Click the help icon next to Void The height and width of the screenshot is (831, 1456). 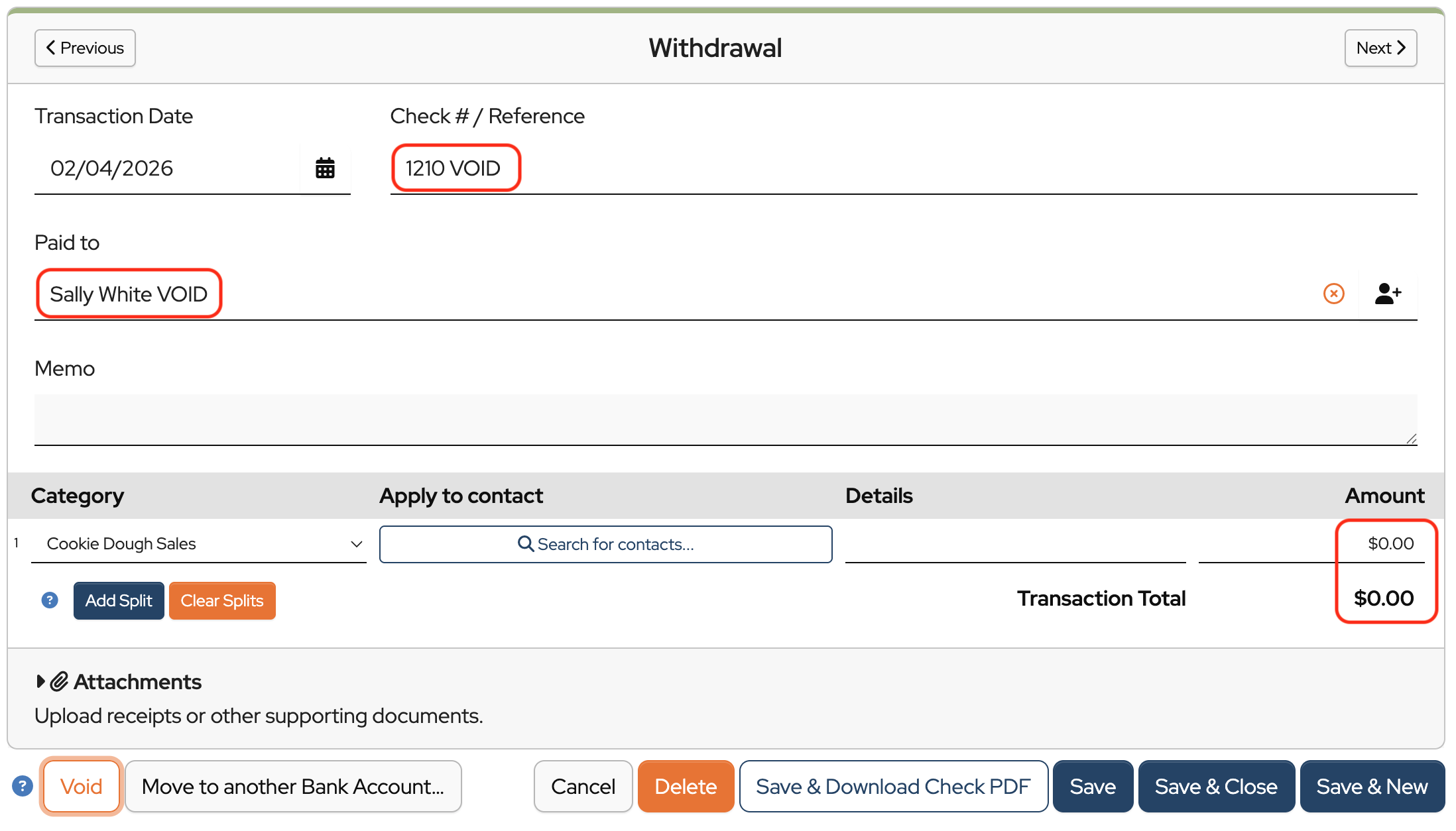point(23,787)
